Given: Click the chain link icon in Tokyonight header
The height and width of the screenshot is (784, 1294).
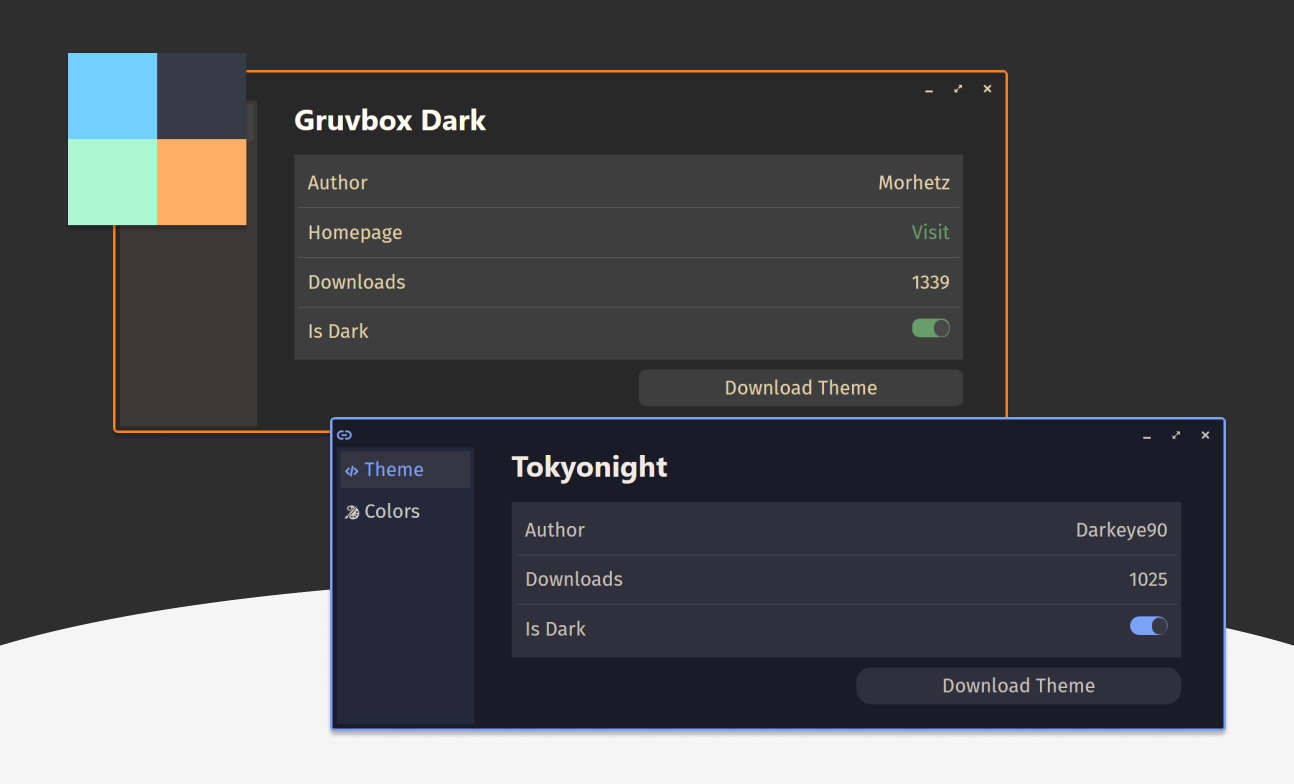Looking at the screenshot, I should tap(344, 435).
